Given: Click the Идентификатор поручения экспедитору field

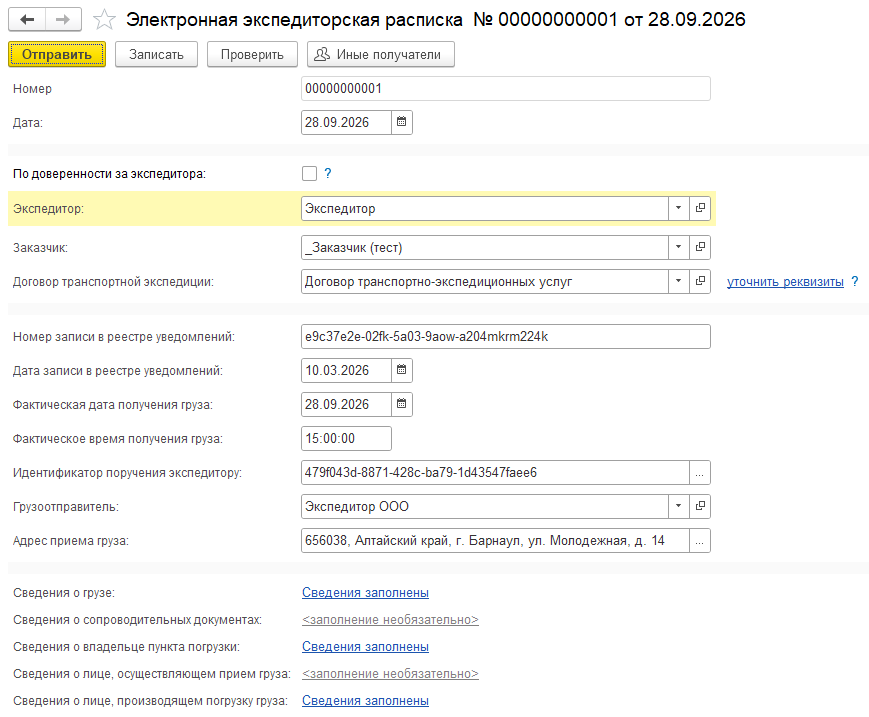Looking at the screenshot, I should point(495,473).
